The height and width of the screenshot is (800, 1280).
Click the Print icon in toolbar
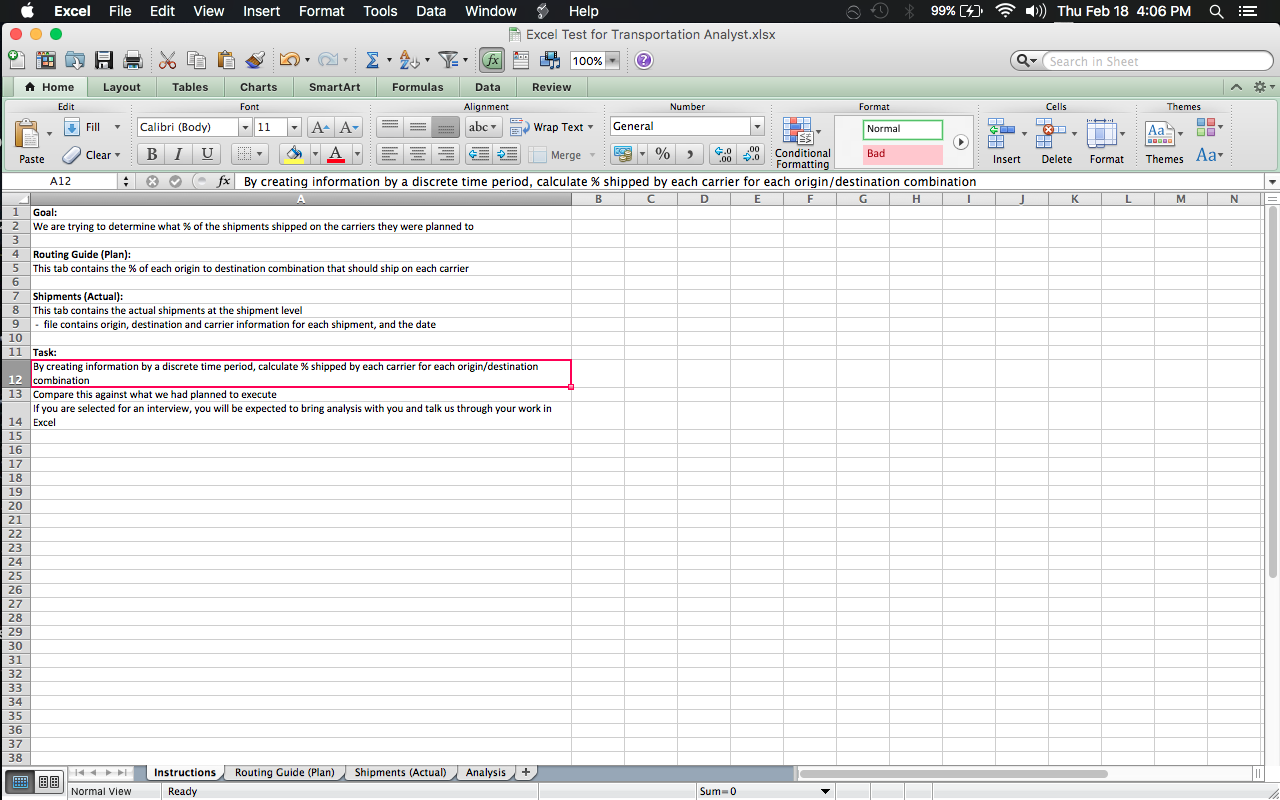(x=132, y=60)
